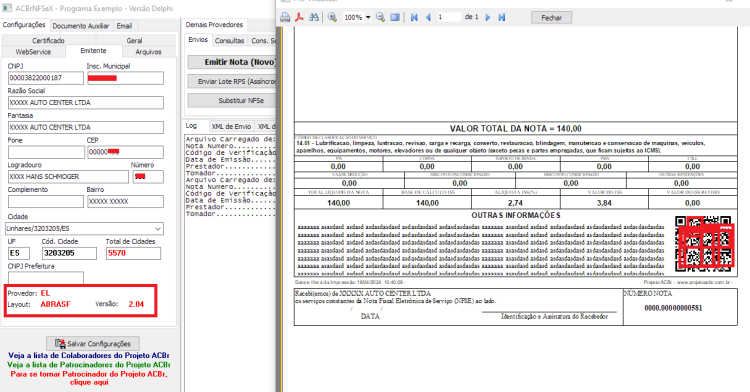The width and height of the screenshot is (750, 392).
Task: Select the WebService tab
Action: coord(33,52)
